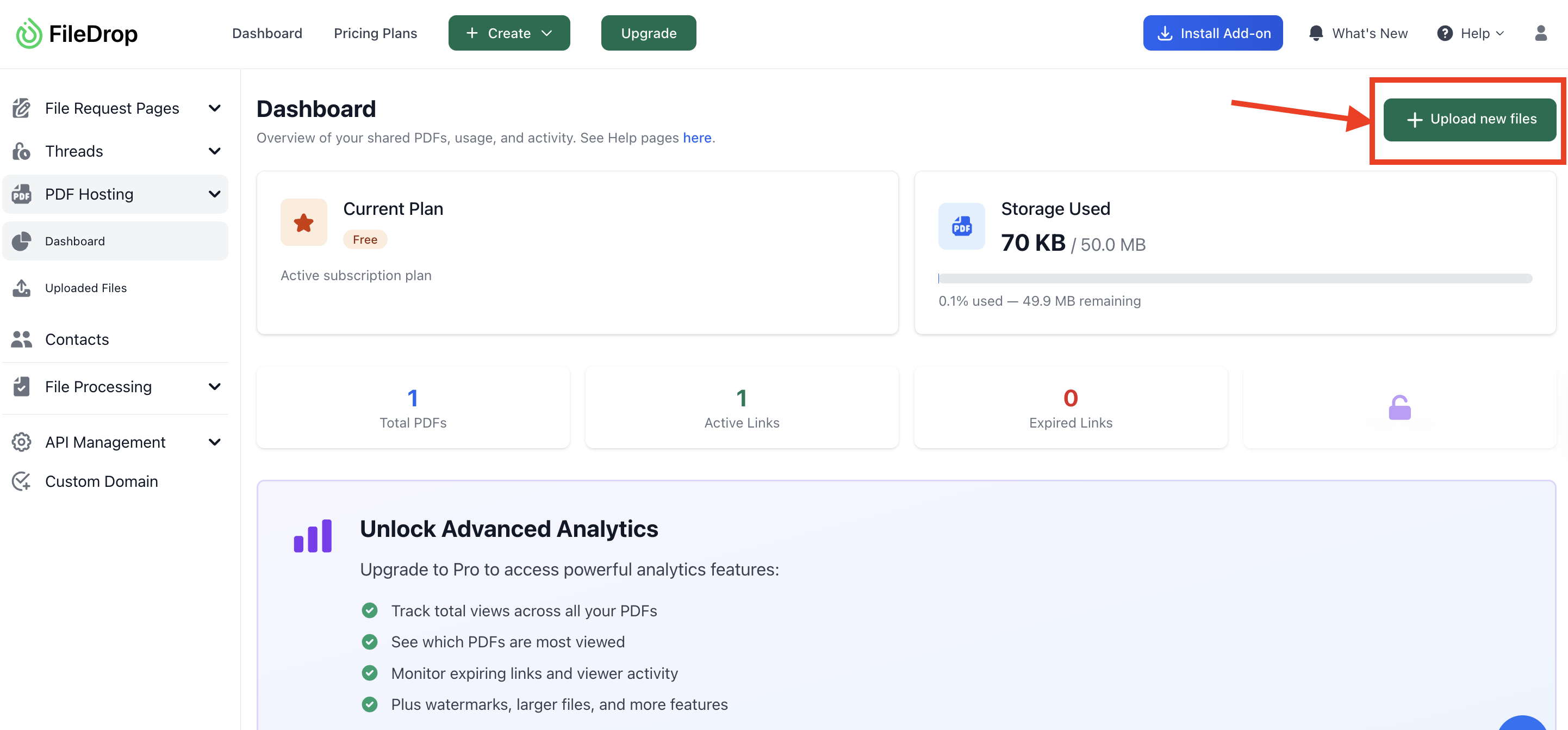Click the purple unlock padlock icon
This screenshot has height=730, width=1568.
(1399, 407)
